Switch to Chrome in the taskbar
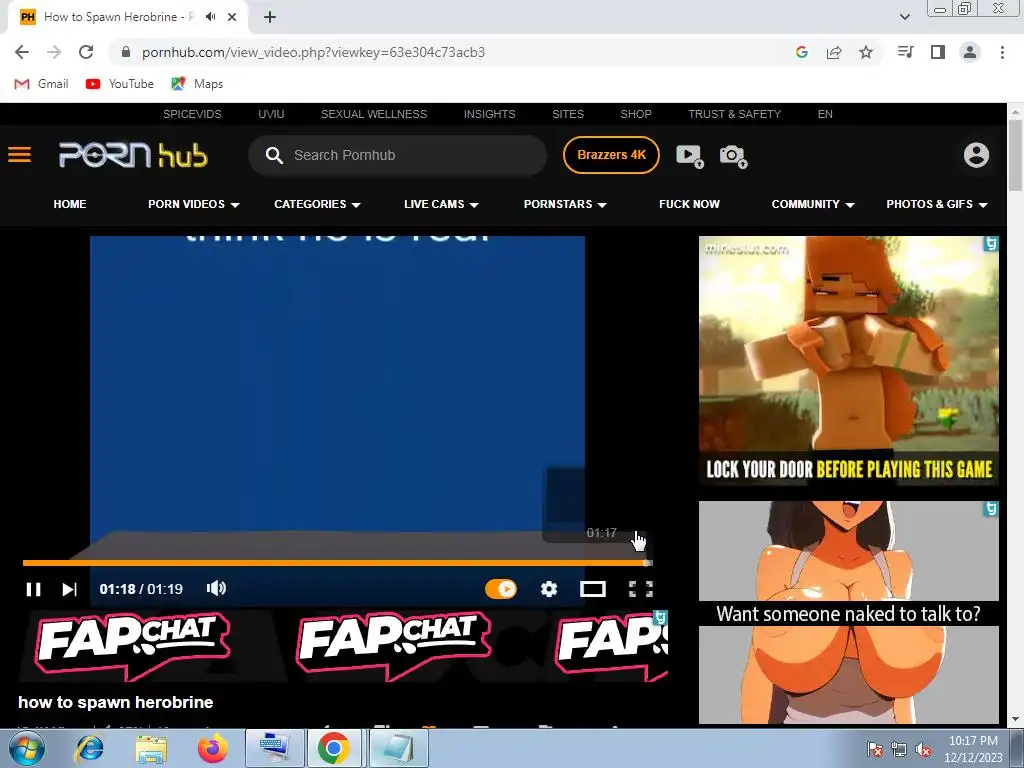The height and width of the screenshot is (768, 1024). click(334, 748)
